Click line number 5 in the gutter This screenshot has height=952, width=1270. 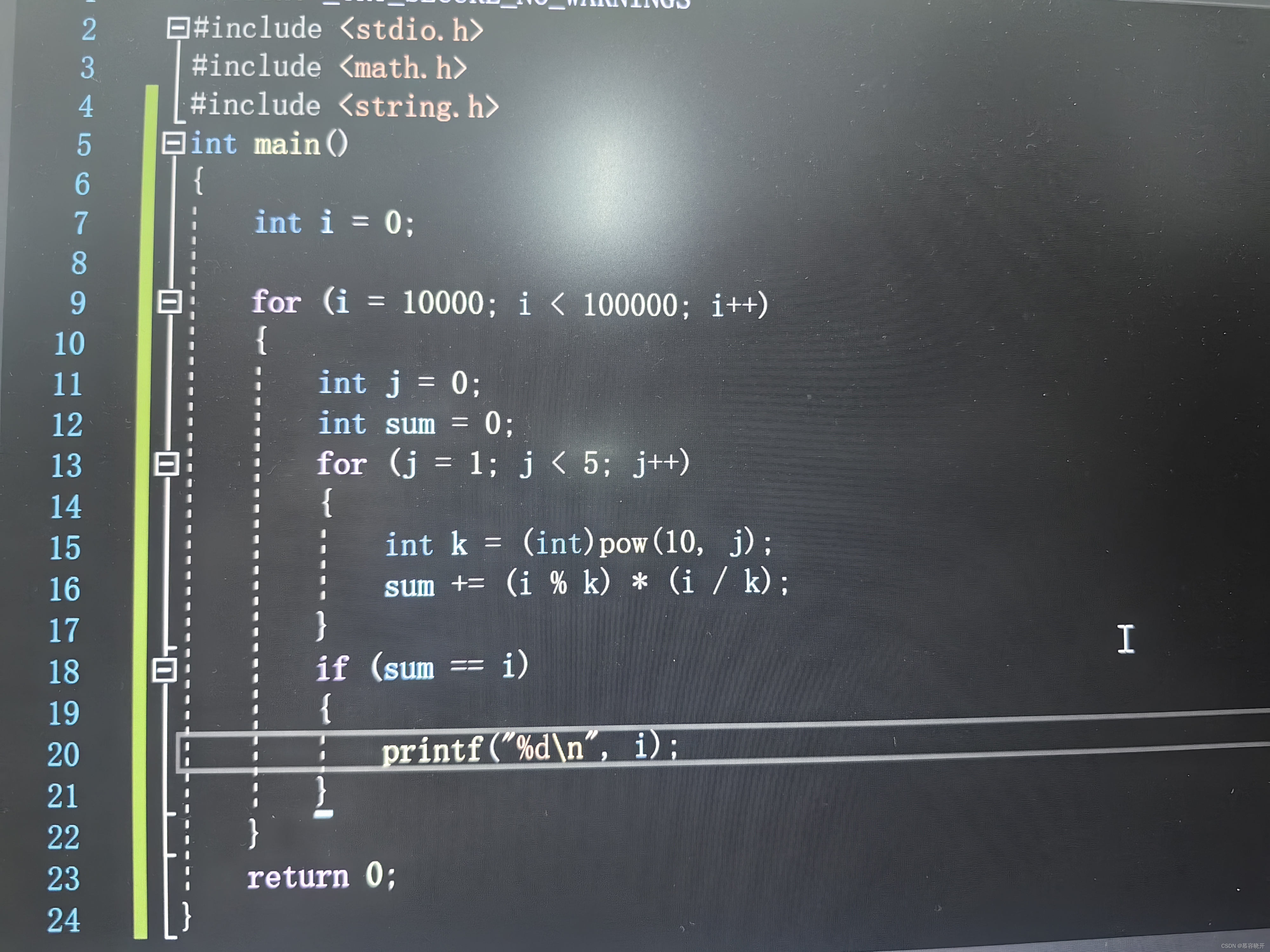click(x=84, y=145)
